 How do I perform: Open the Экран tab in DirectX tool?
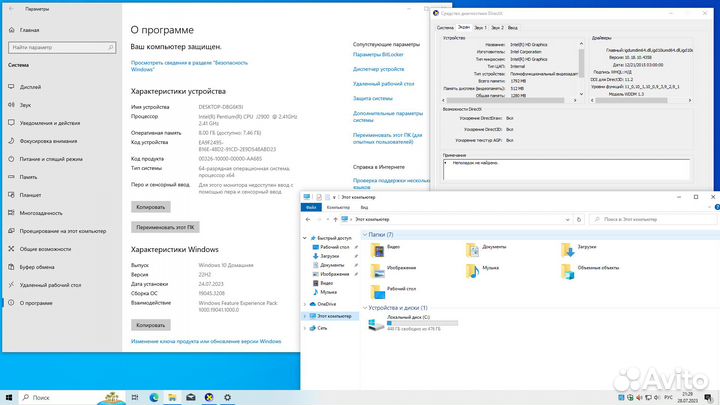[467, 27]
